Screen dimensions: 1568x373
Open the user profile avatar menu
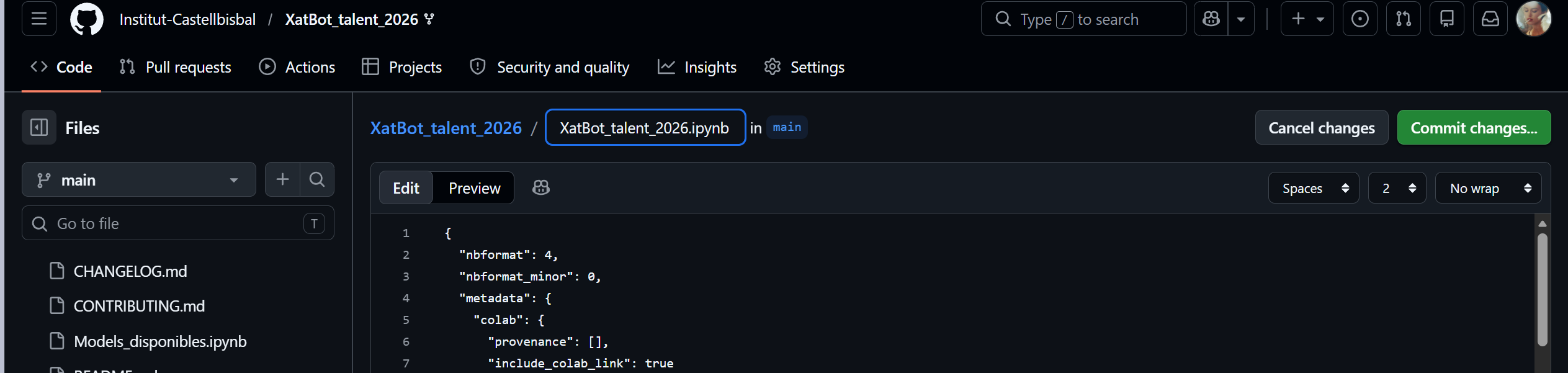coord(1533,19)
